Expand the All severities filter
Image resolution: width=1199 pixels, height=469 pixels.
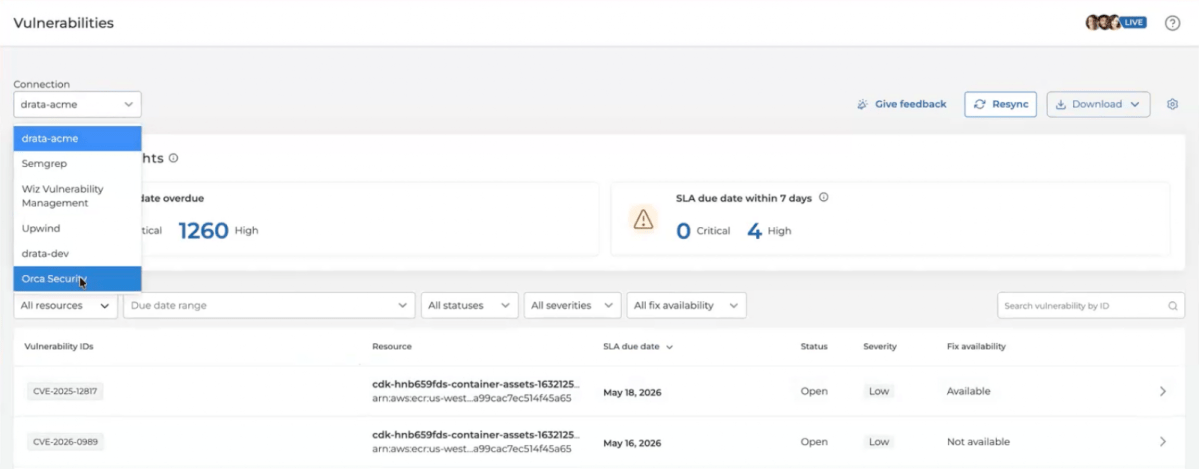pyautogui.click(x=572, y=305)
